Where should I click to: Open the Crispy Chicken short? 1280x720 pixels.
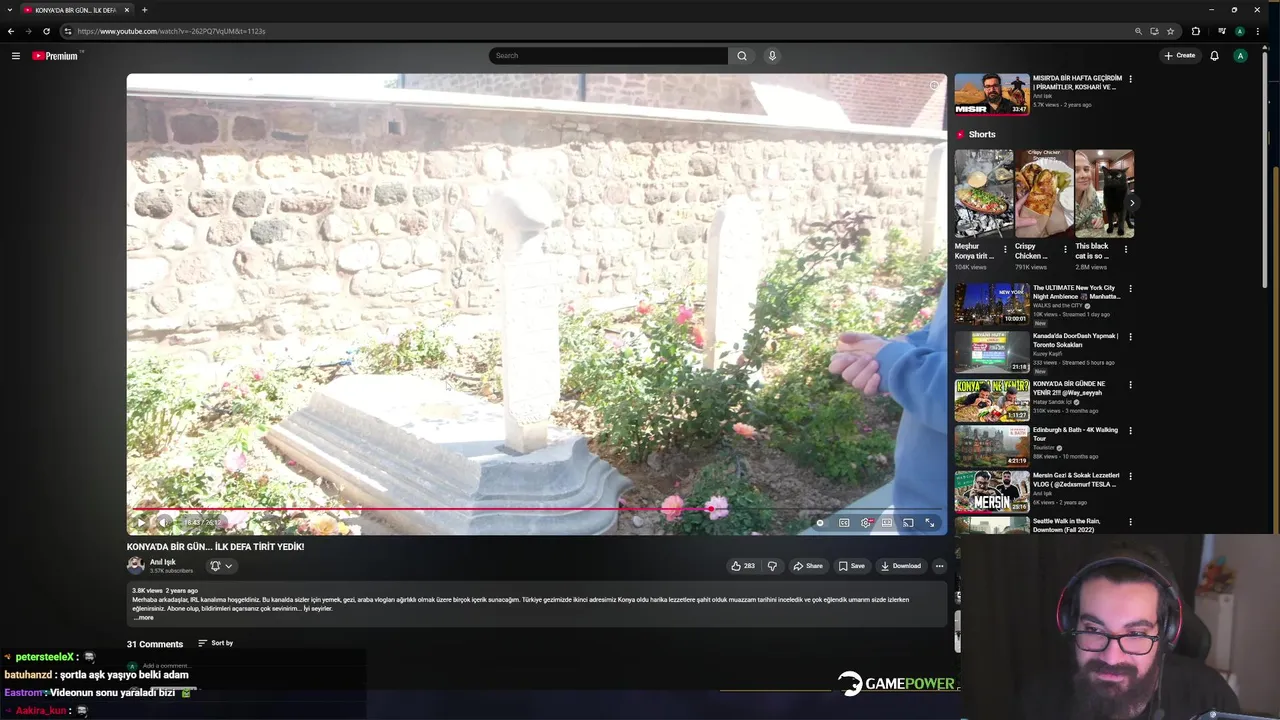click(x=1043, y=194)
